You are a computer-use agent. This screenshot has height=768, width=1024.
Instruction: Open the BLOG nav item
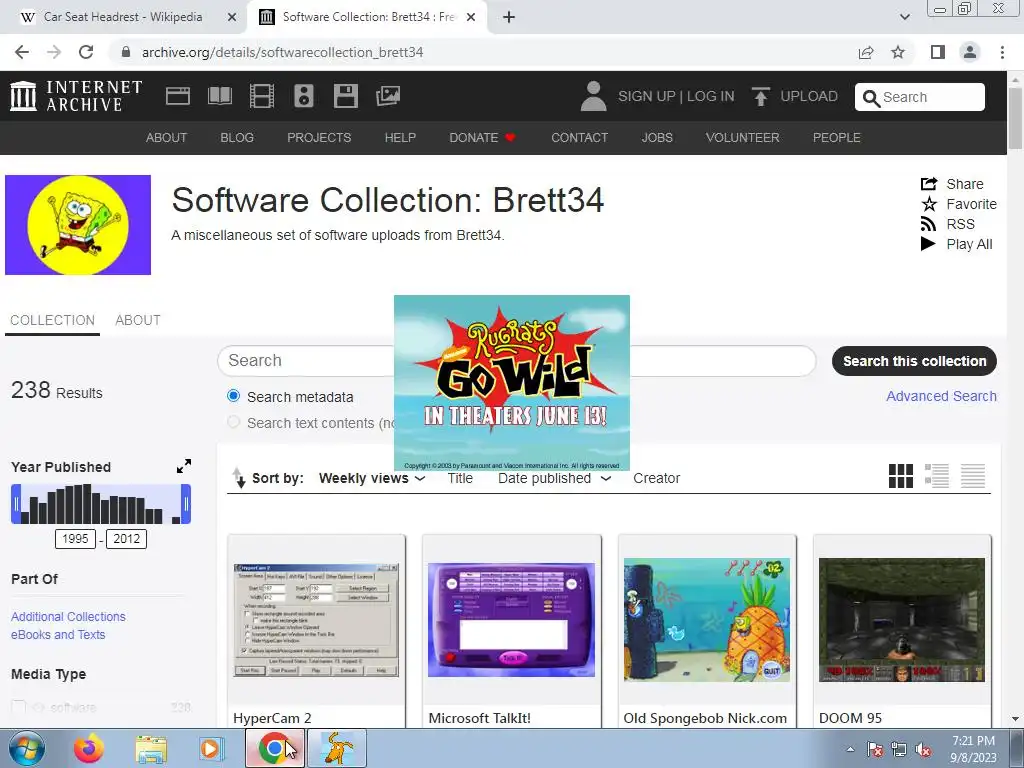(x=237, y=138)
